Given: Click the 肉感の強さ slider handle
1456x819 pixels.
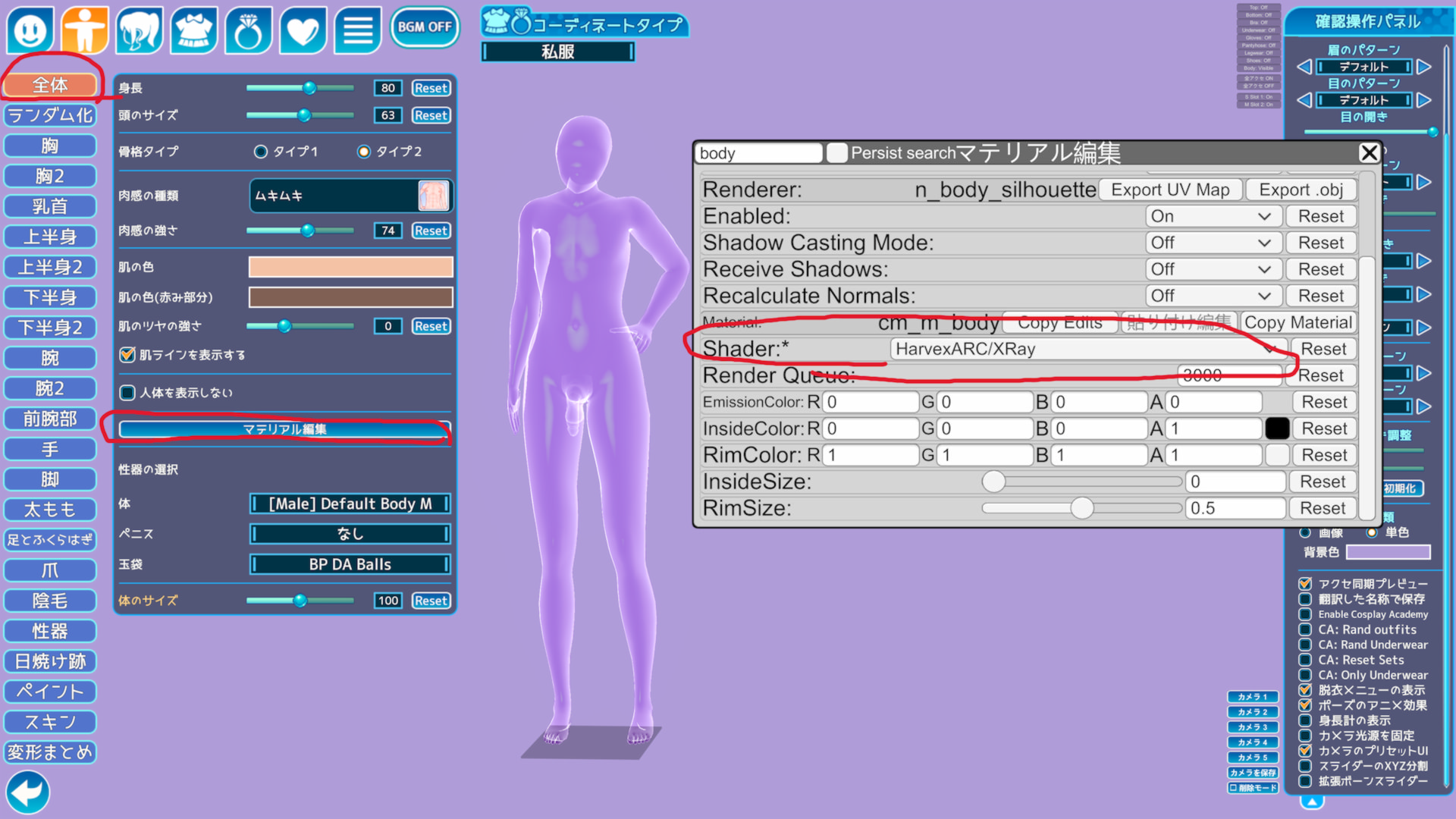Looking at the screenshot, I should (307, 231).
